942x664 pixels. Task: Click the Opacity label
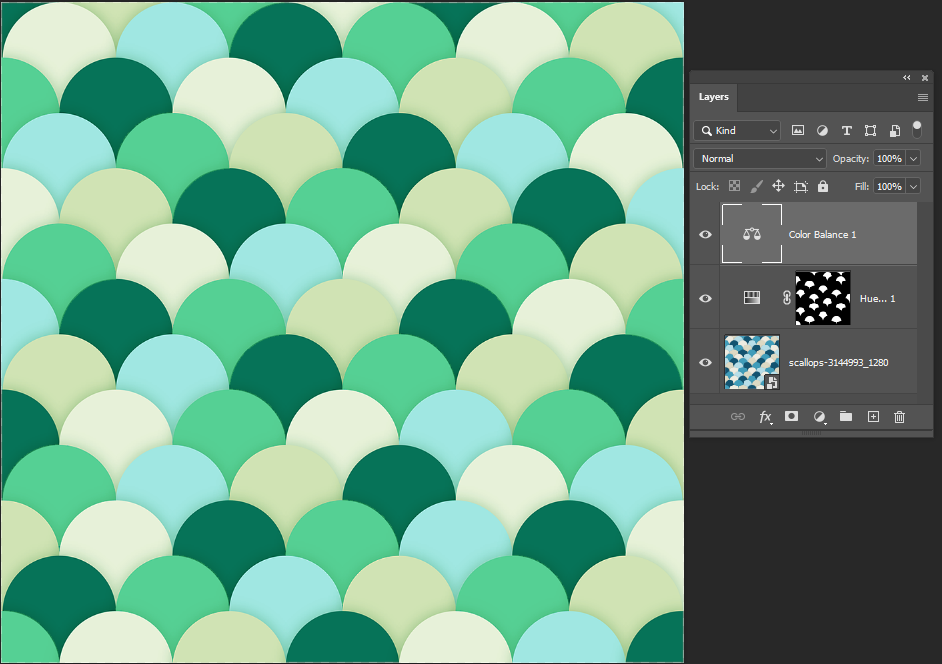click(x=851, y=159)
